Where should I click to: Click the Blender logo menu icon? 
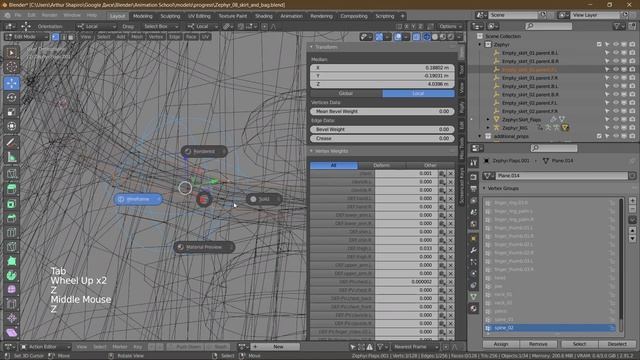point(7,16)
